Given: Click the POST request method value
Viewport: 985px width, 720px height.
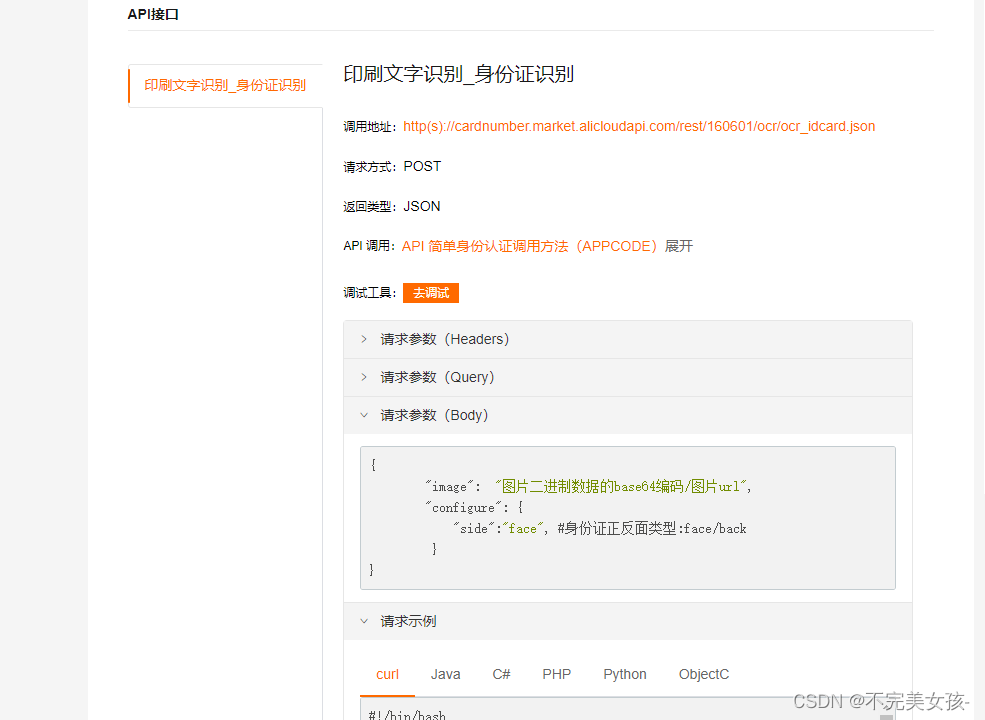Looking at the screenshot, I should coord(422,166).
